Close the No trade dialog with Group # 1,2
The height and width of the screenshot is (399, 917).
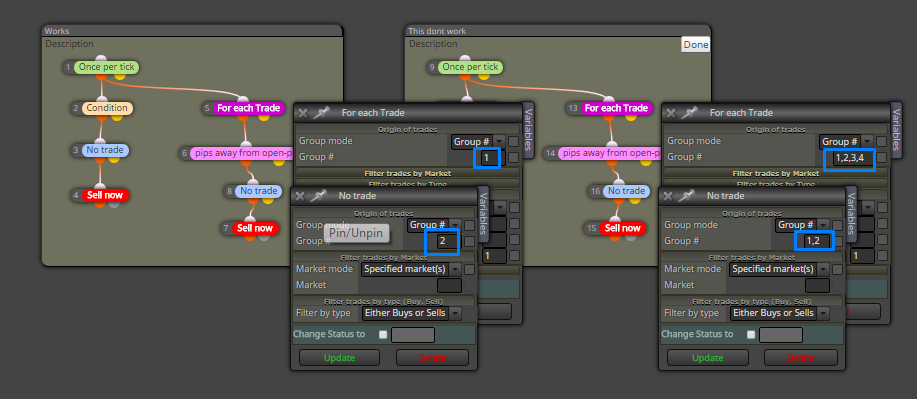click(668, 196)
